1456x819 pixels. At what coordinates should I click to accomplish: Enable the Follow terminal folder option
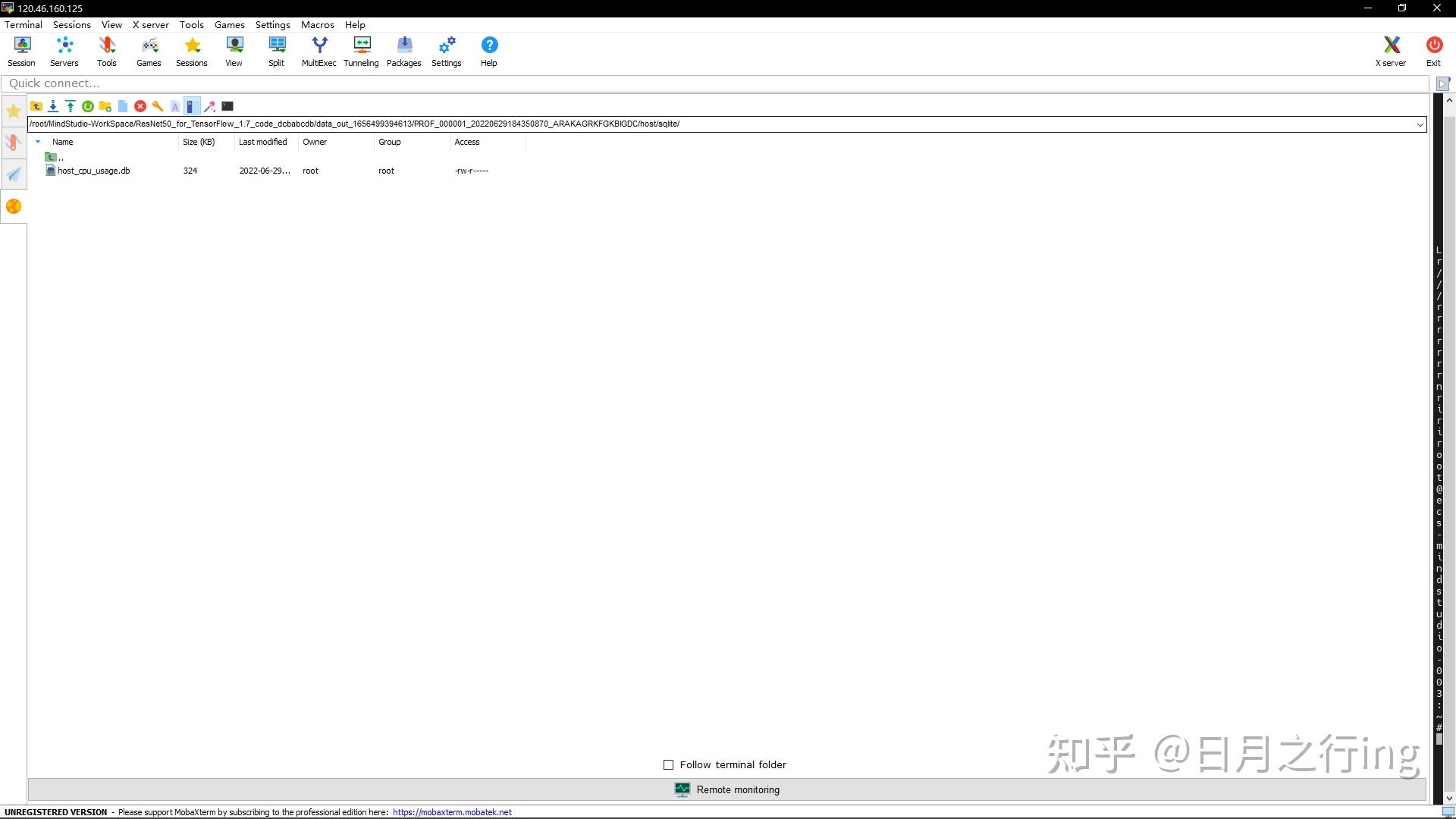coord(668,764)
